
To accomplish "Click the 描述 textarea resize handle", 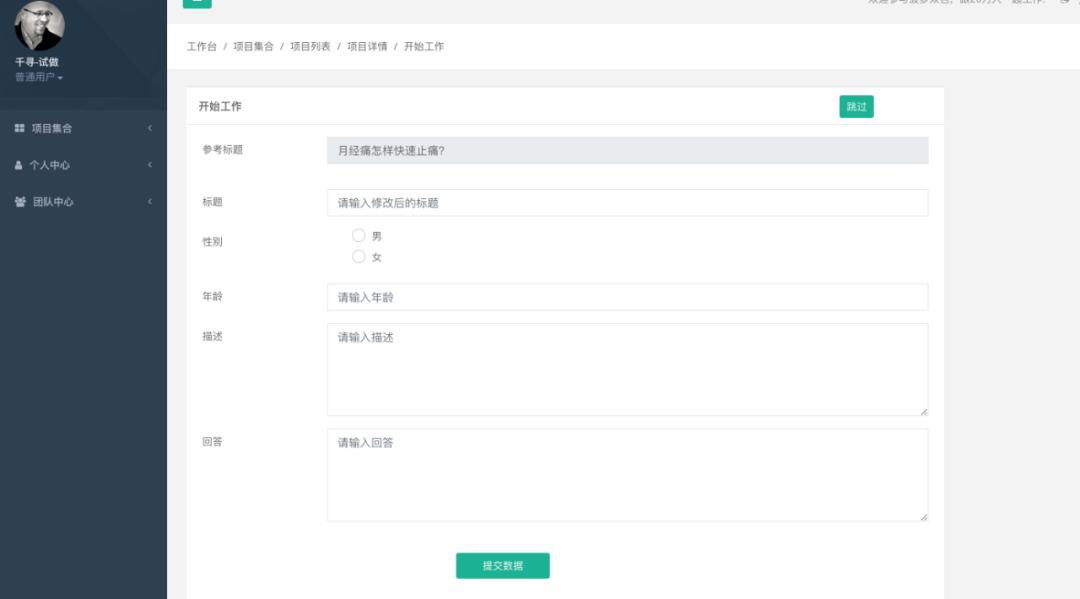I will coord(924,412).
